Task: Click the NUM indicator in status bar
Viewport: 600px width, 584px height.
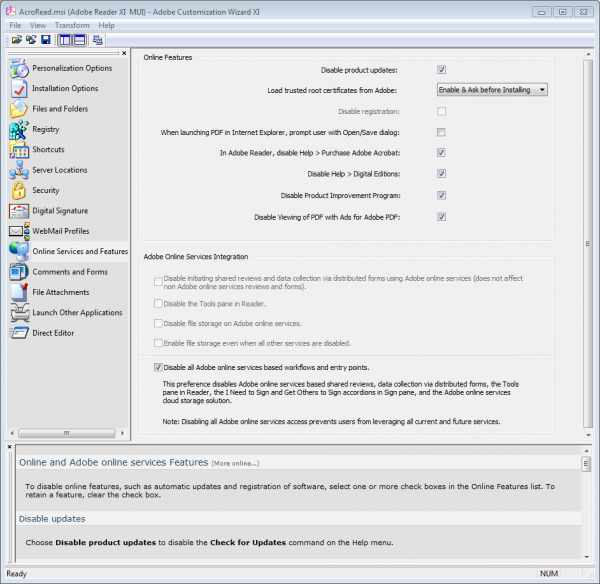Action: tap(548, 574)
